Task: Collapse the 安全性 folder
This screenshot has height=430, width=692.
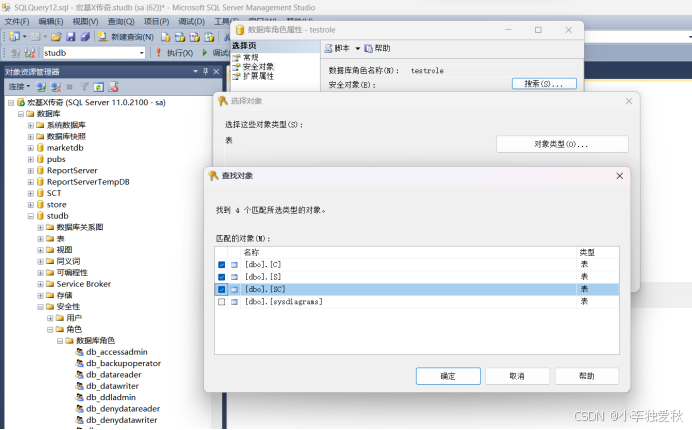Action: tap(40, 307)
